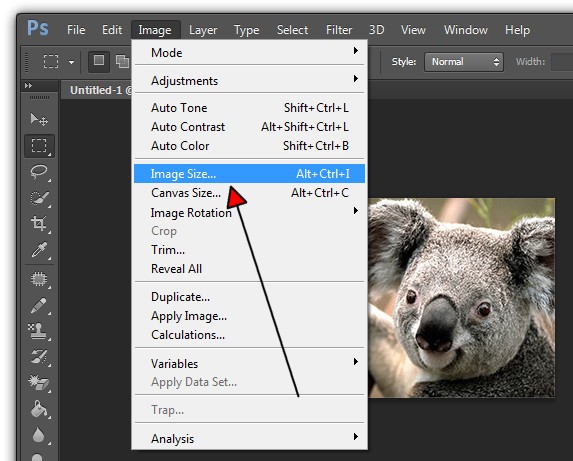Select the Paint Bucket tool

[39, 409]
